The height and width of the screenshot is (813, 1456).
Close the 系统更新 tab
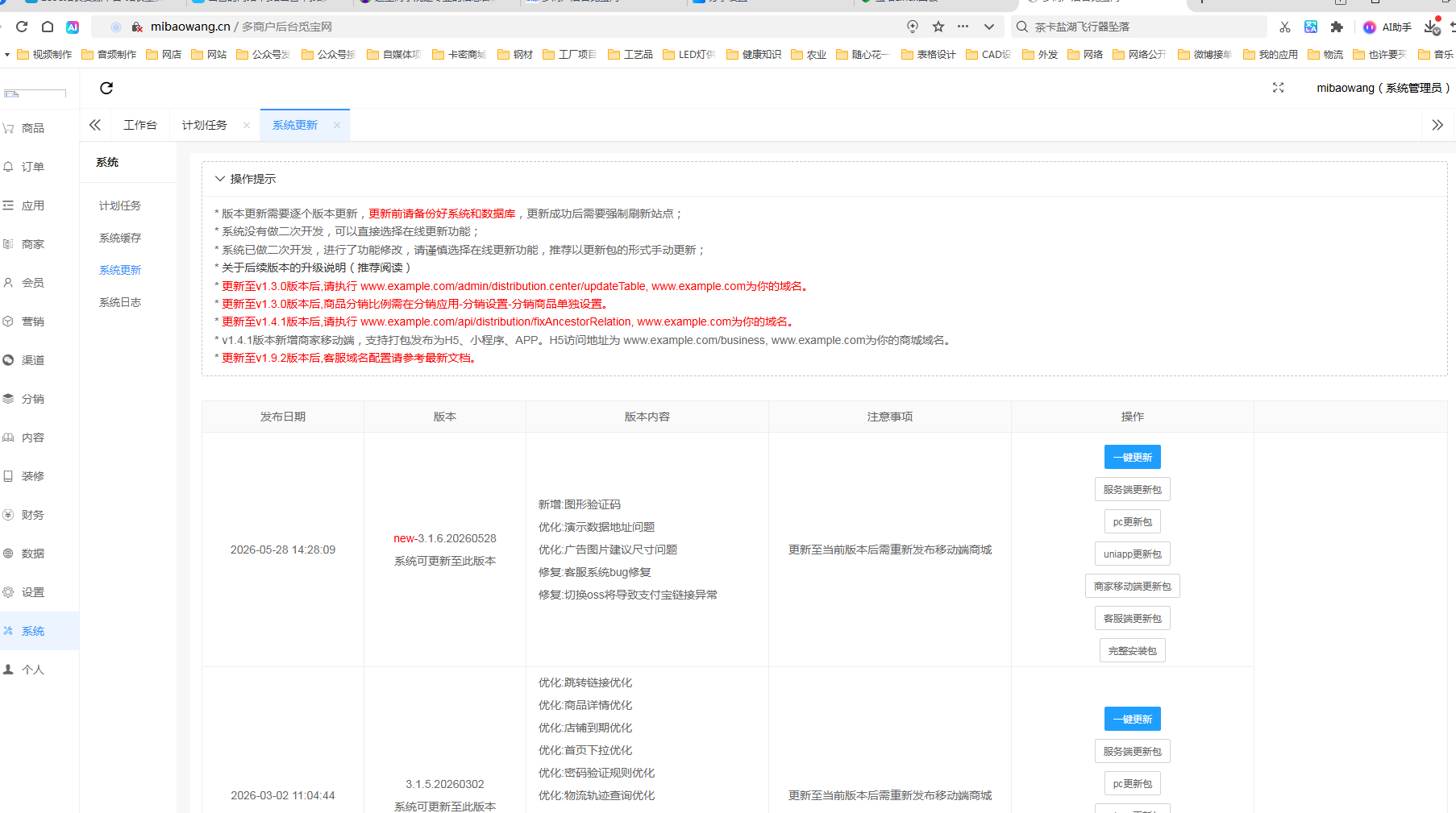click(337, 125)
